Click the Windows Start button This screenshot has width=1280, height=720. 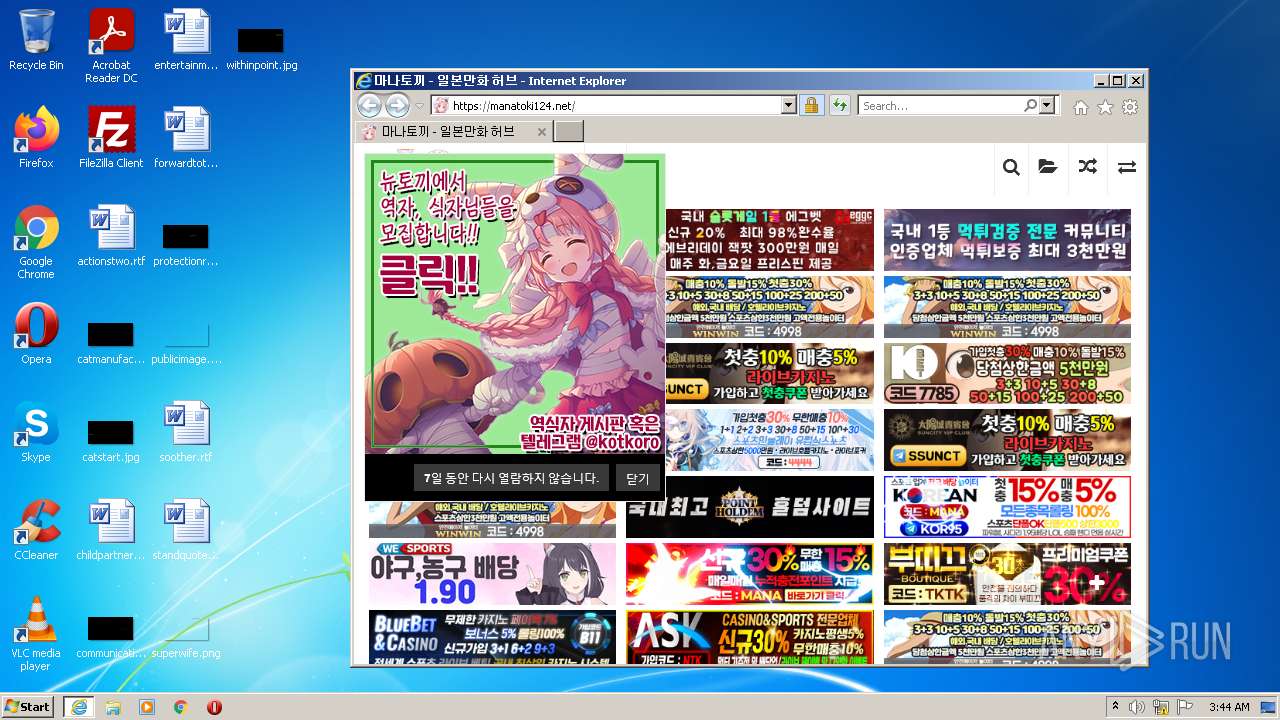pos(27,706)
